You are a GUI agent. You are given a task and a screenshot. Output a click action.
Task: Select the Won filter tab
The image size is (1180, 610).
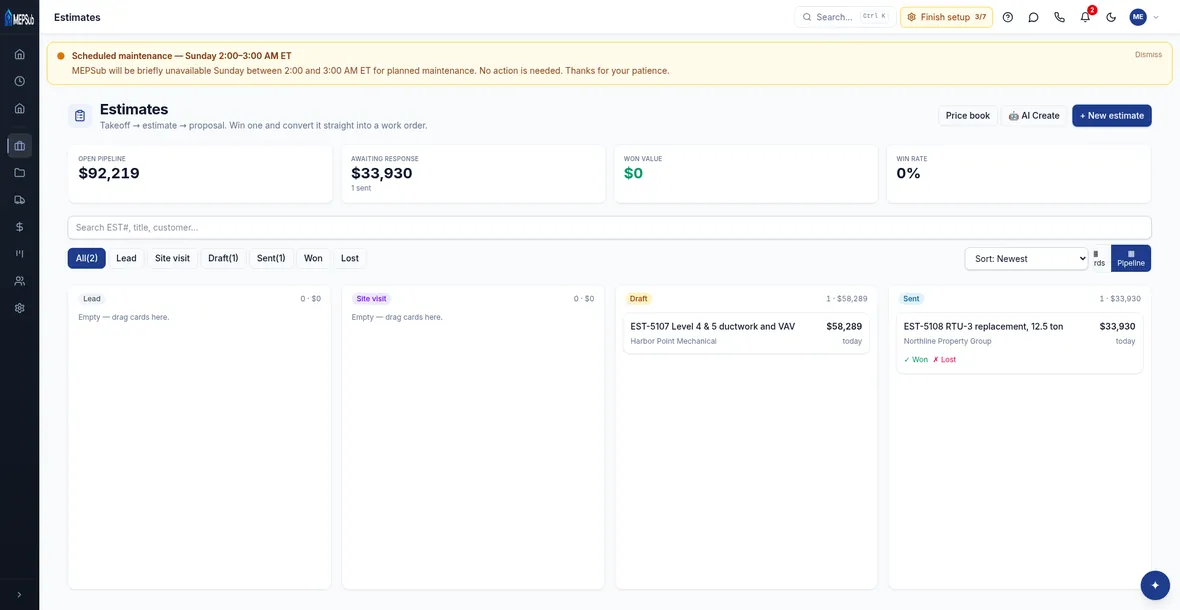pos(313,258)
